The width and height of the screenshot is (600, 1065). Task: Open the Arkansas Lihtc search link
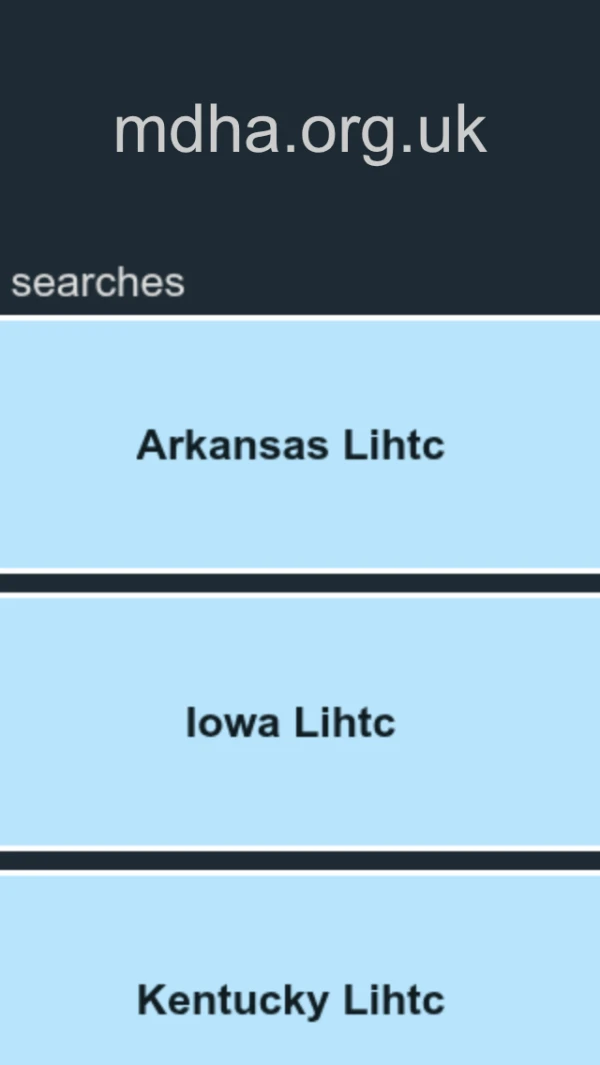tap(290, 445)
